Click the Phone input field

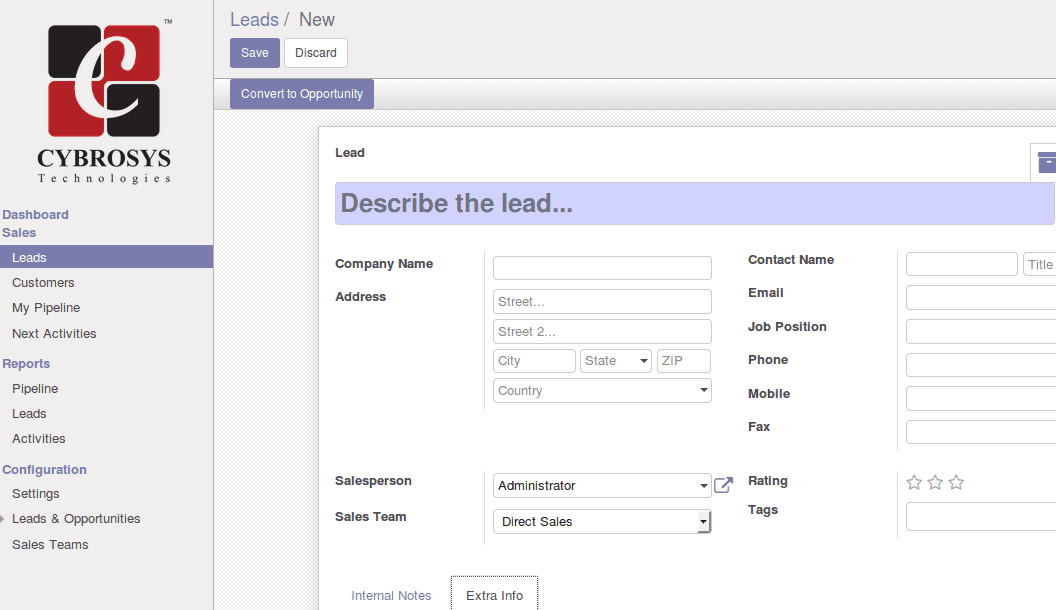(x=981, y=364)
